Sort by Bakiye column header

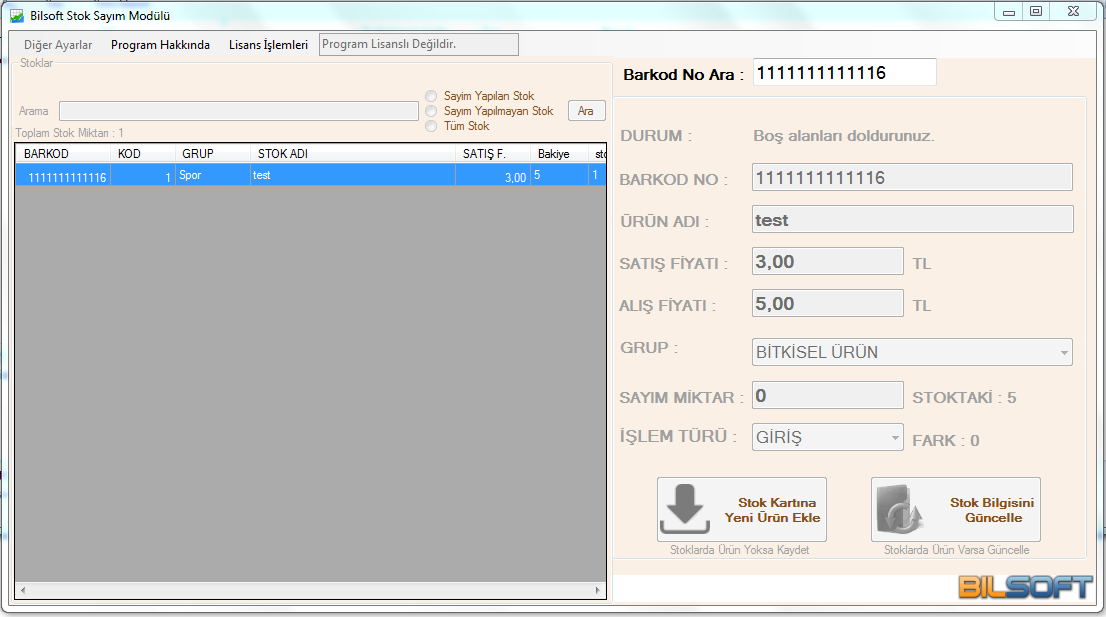[559, 154]
